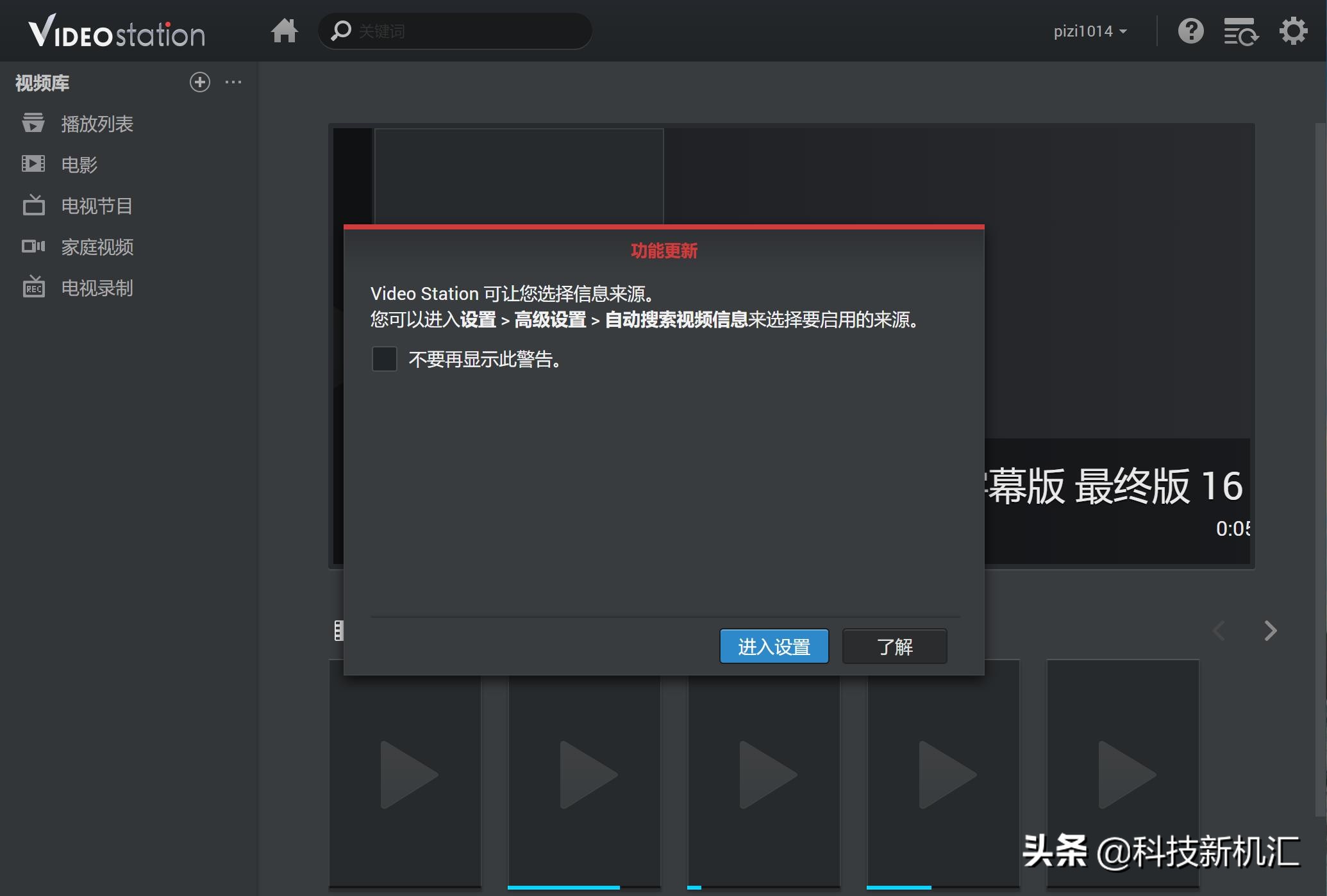Click the playlist icon in sidebar
Image resolution: width=1327 pixels, height=896 pixels.
pyautogui.click(x=33, y=122)
